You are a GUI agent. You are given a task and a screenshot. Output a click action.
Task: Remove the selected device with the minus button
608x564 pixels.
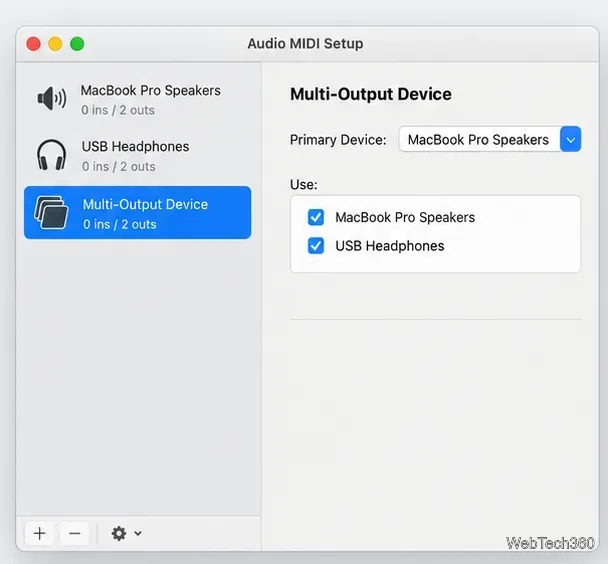(x=74, y=534)
